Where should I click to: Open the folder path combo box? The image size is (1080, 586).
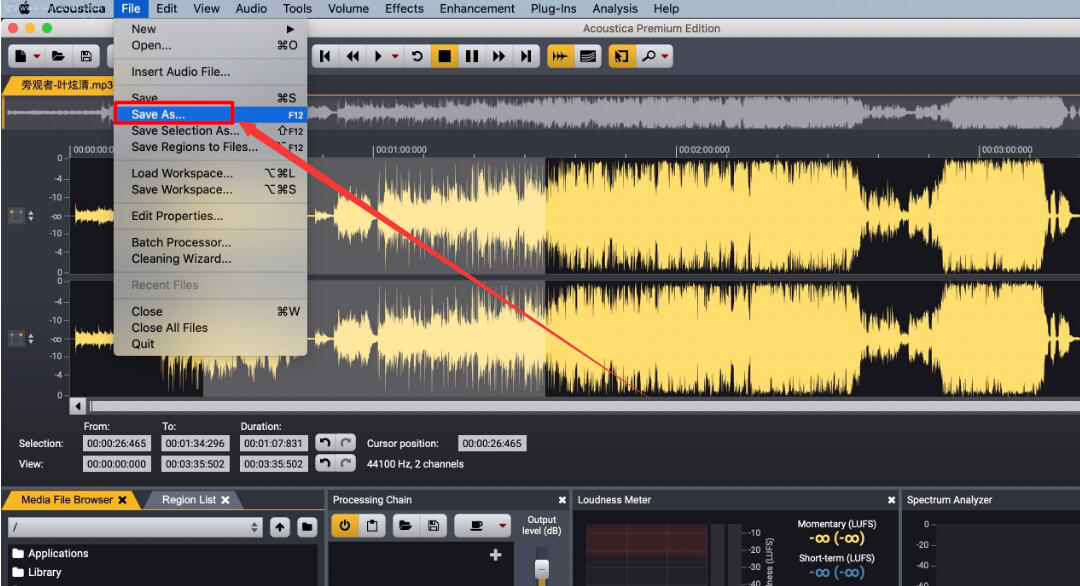coord(136,527)
